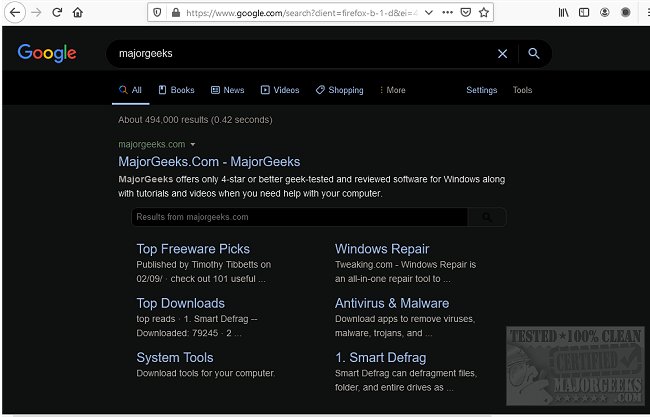This screenshot has height=417, width=650.
Task: Switch to the News tab
Action: point(228,90)
